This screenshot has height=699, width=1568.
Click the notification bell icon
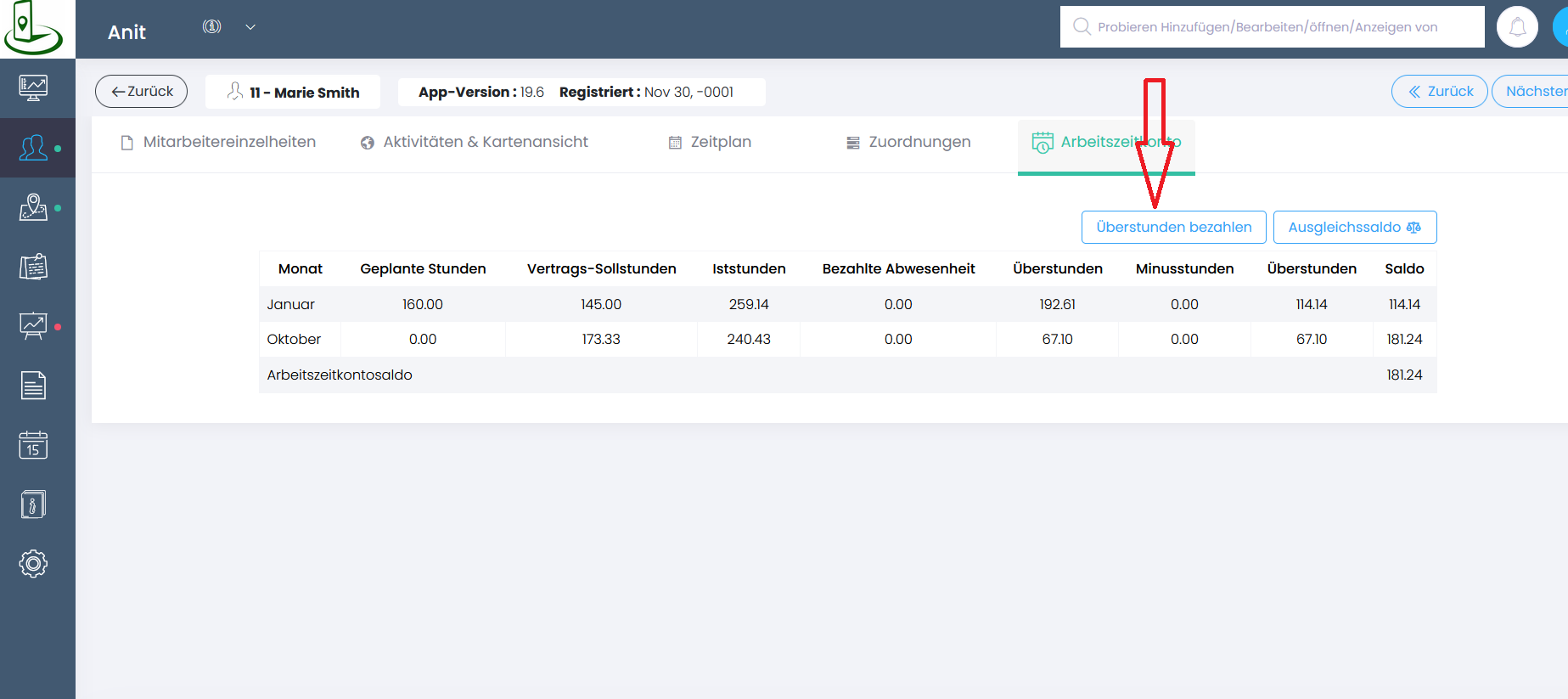(1517, 27)
